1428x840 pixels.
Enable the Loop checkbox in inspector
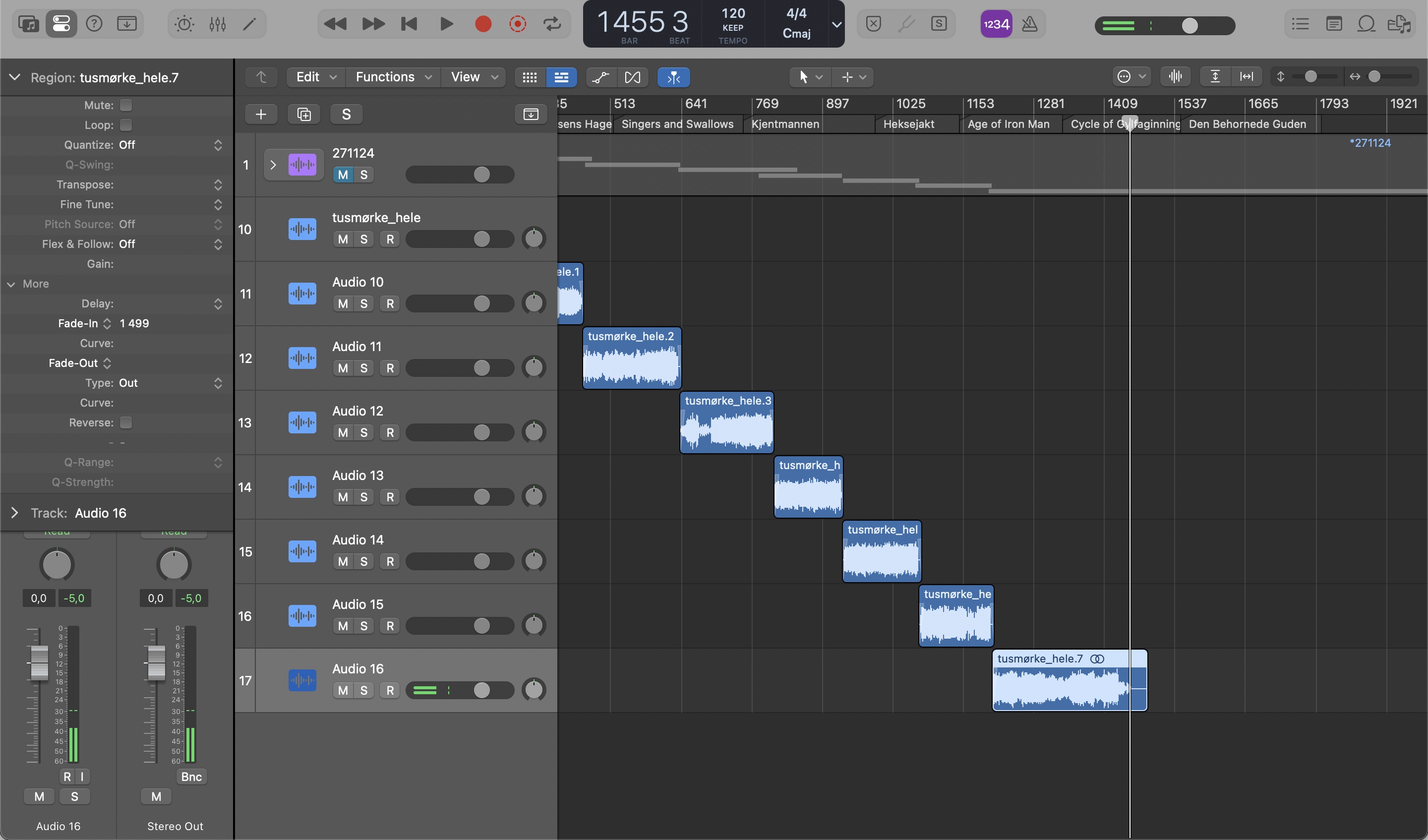click(x=126, y=124)
